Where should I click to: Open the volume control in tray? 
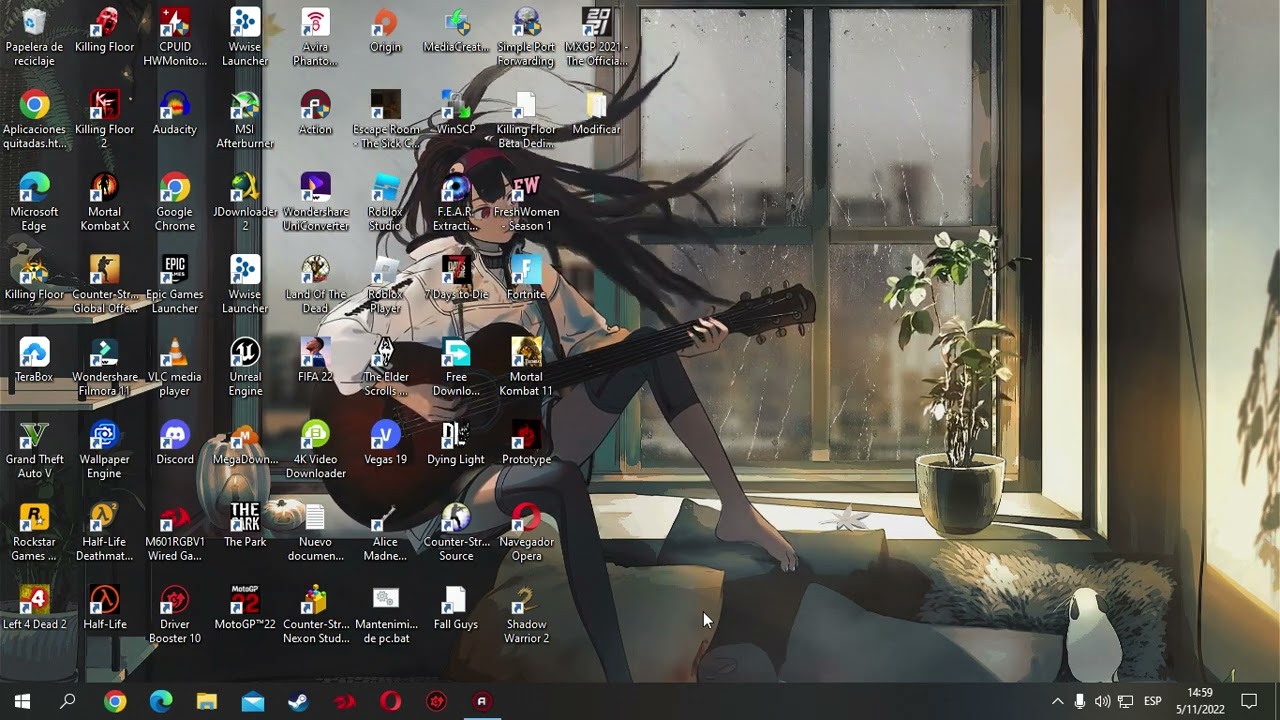[1102, 701]
